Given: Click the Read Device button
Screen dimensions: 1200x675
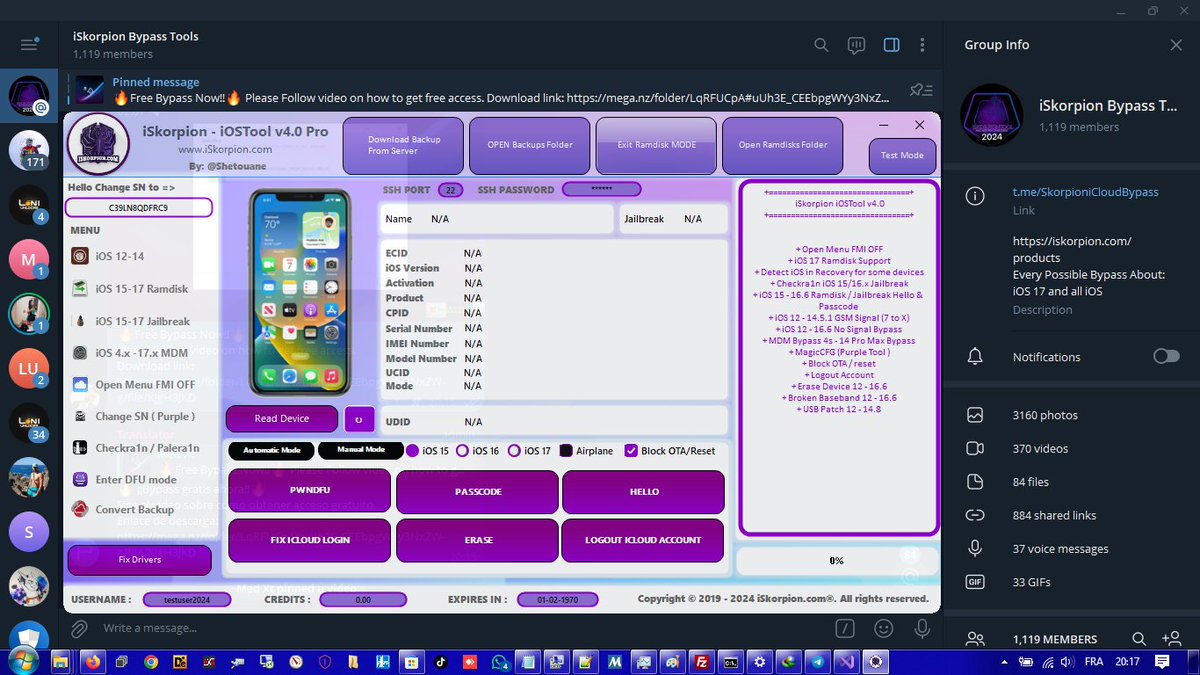Looking at the screenshot, I should pos(282,419).
